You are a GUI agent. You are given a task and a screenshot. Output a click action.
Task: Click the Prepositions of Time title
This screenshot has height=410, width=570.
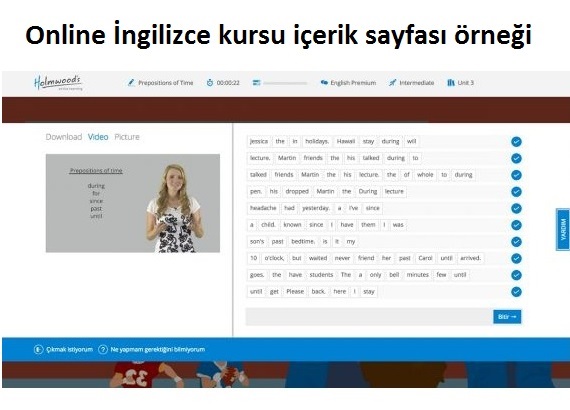coord(165,83)
